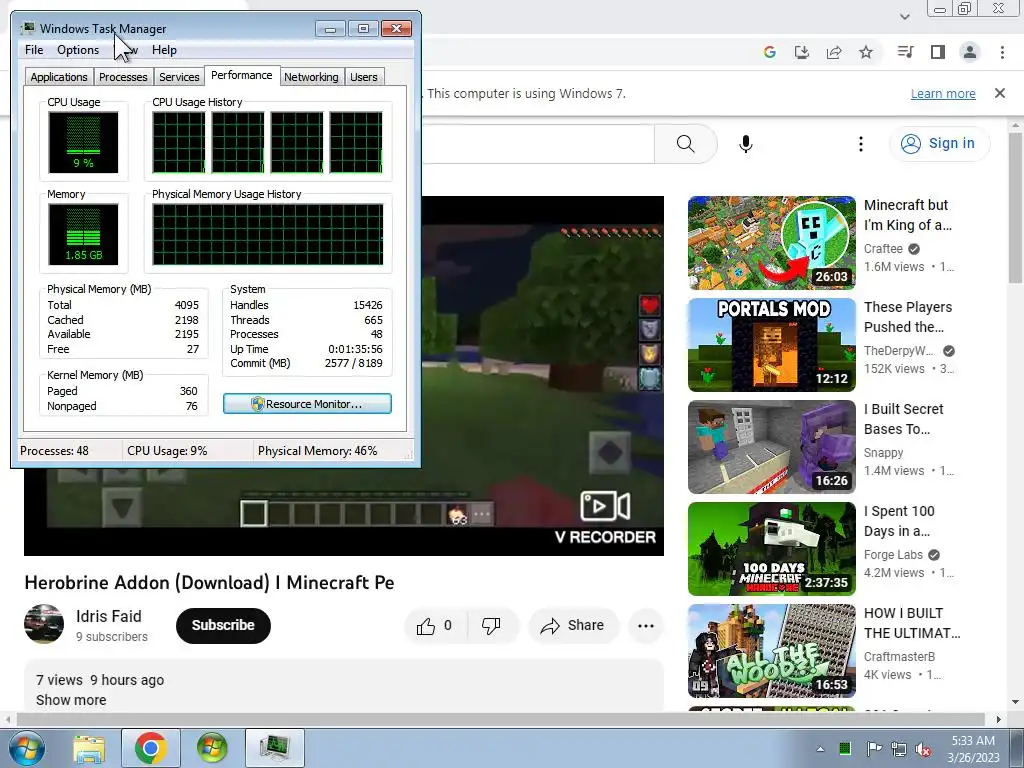Click the YouTube video player area

point(542,376)
